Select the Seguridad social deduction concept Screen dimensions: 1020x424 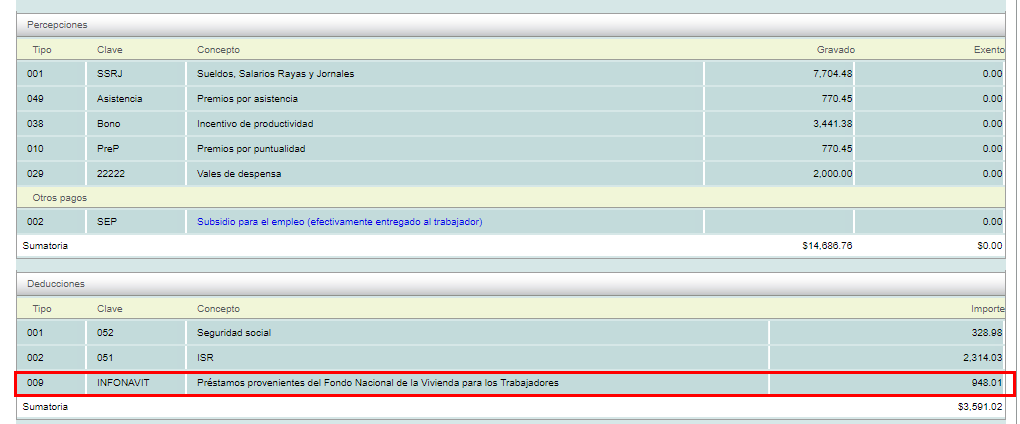(234, 333)
